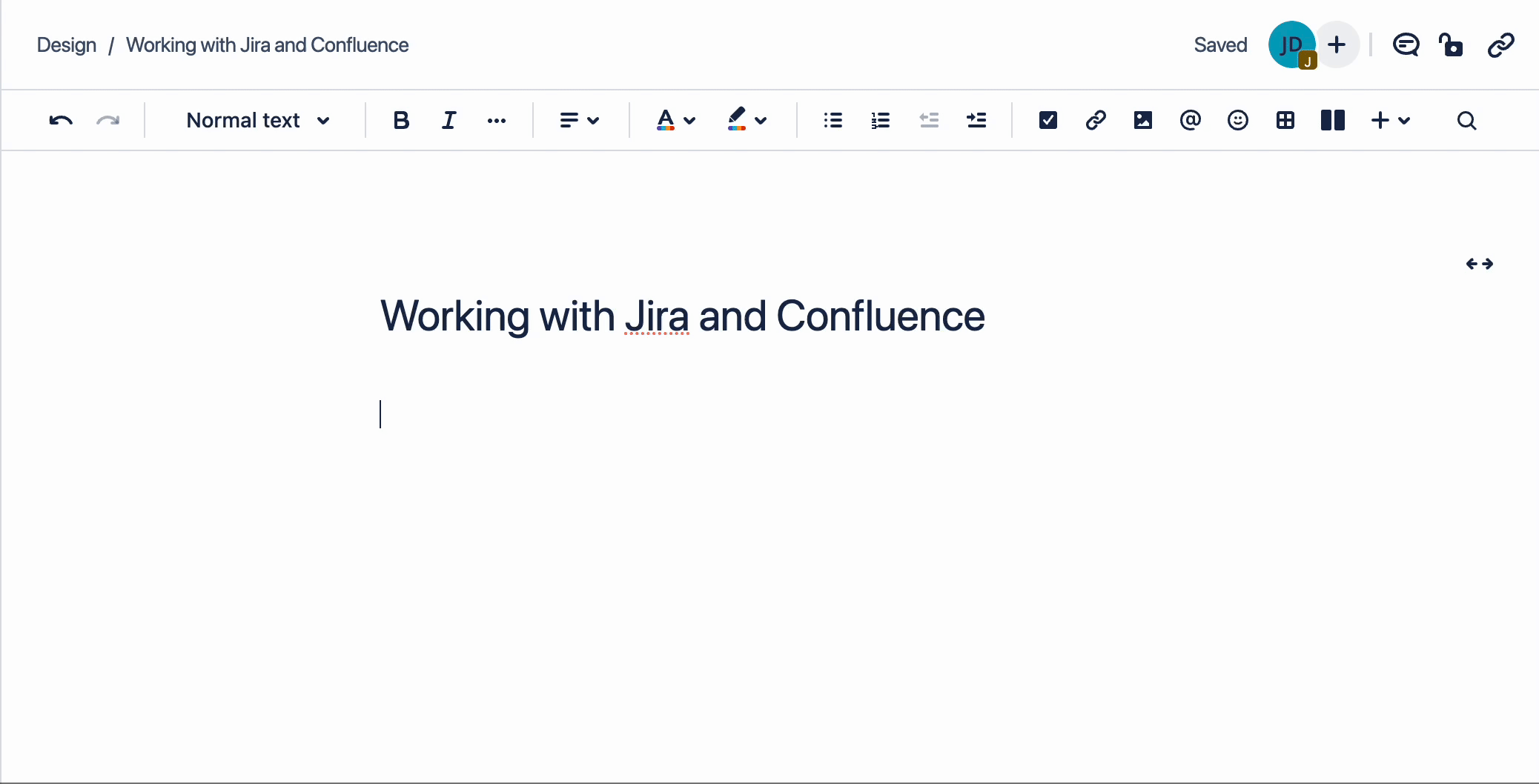The height and width of the screenshot is (784, 1539).
Task: Open the Normal text style dropdown
Action: click(x=257, y=120)
